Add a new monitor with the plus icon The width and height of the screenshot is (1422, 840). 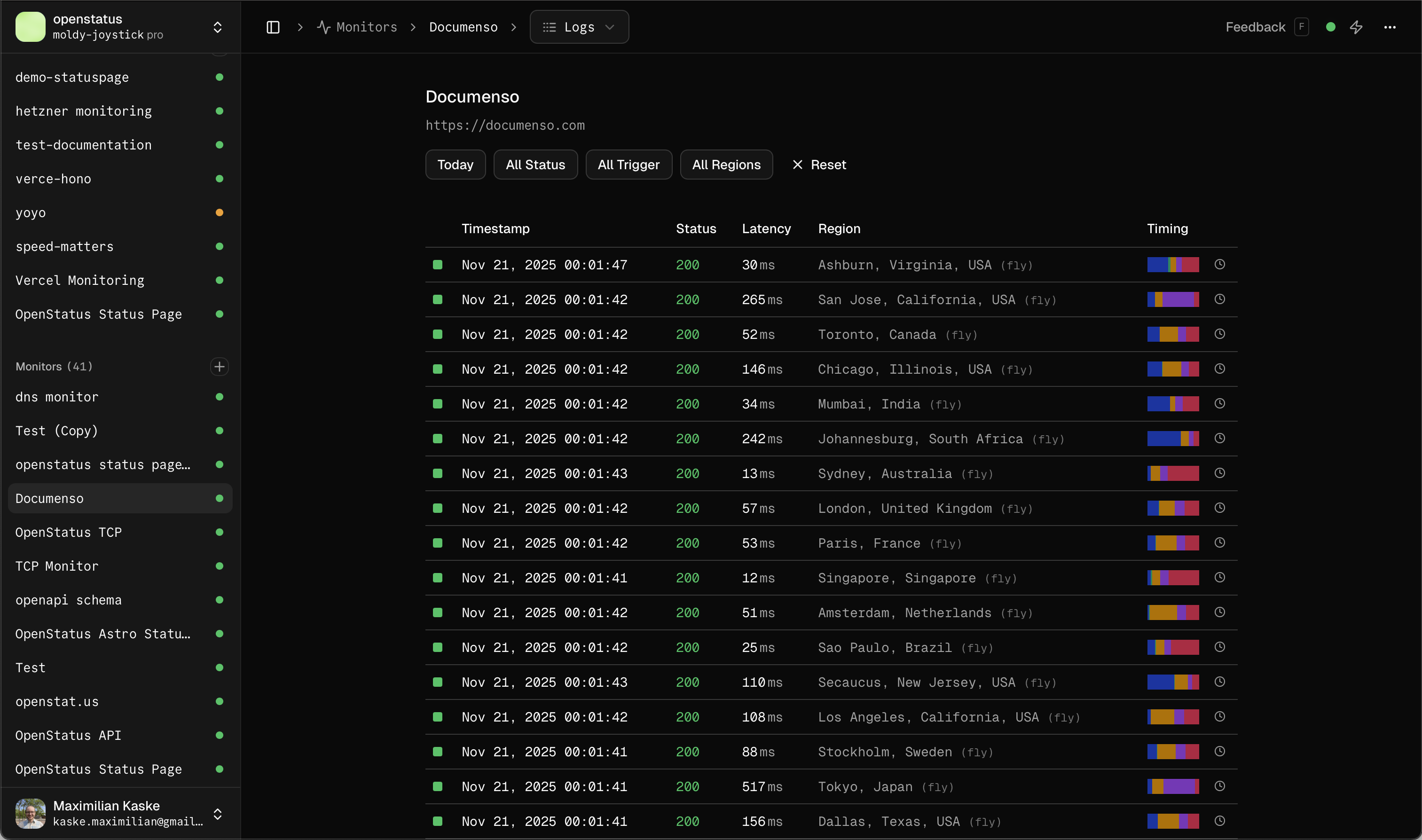(x=219, y=366)
